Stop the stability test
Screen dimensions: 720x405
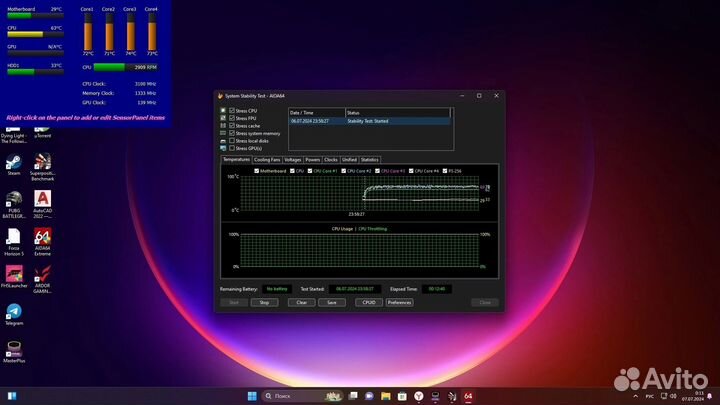pos(264,303)
